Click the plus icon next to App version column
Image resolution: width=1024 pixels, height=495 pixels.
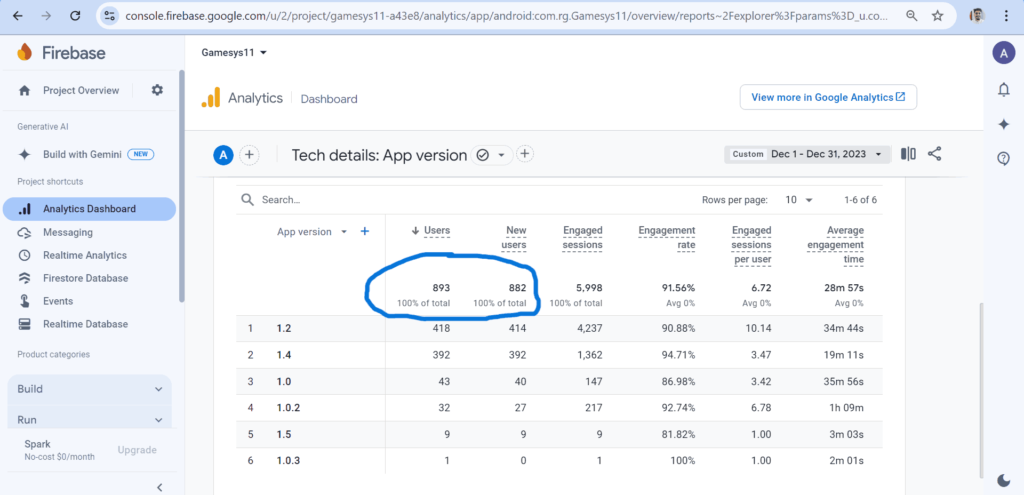click(365, 231)
